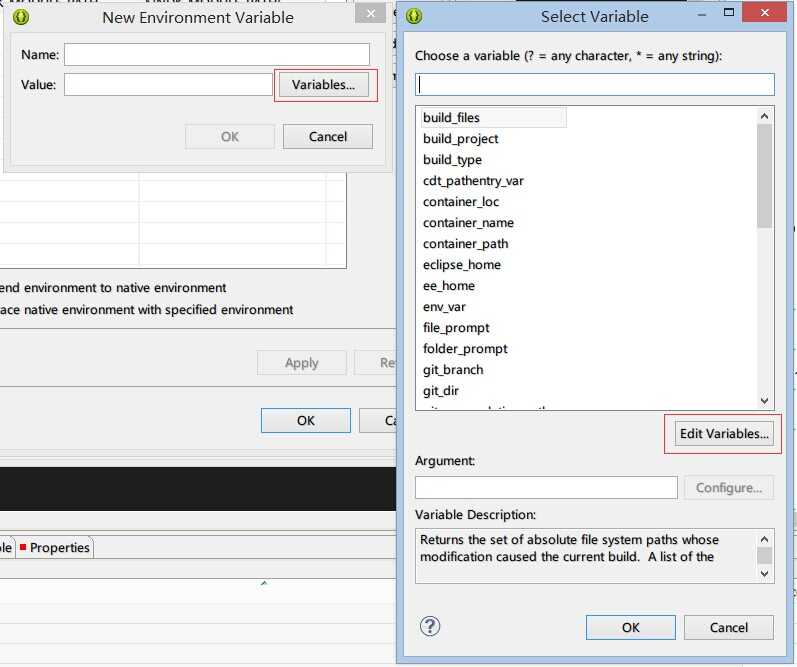Minimize the Select Variable dialog
Screen dimensions: 797x667
tap(702, 15)
